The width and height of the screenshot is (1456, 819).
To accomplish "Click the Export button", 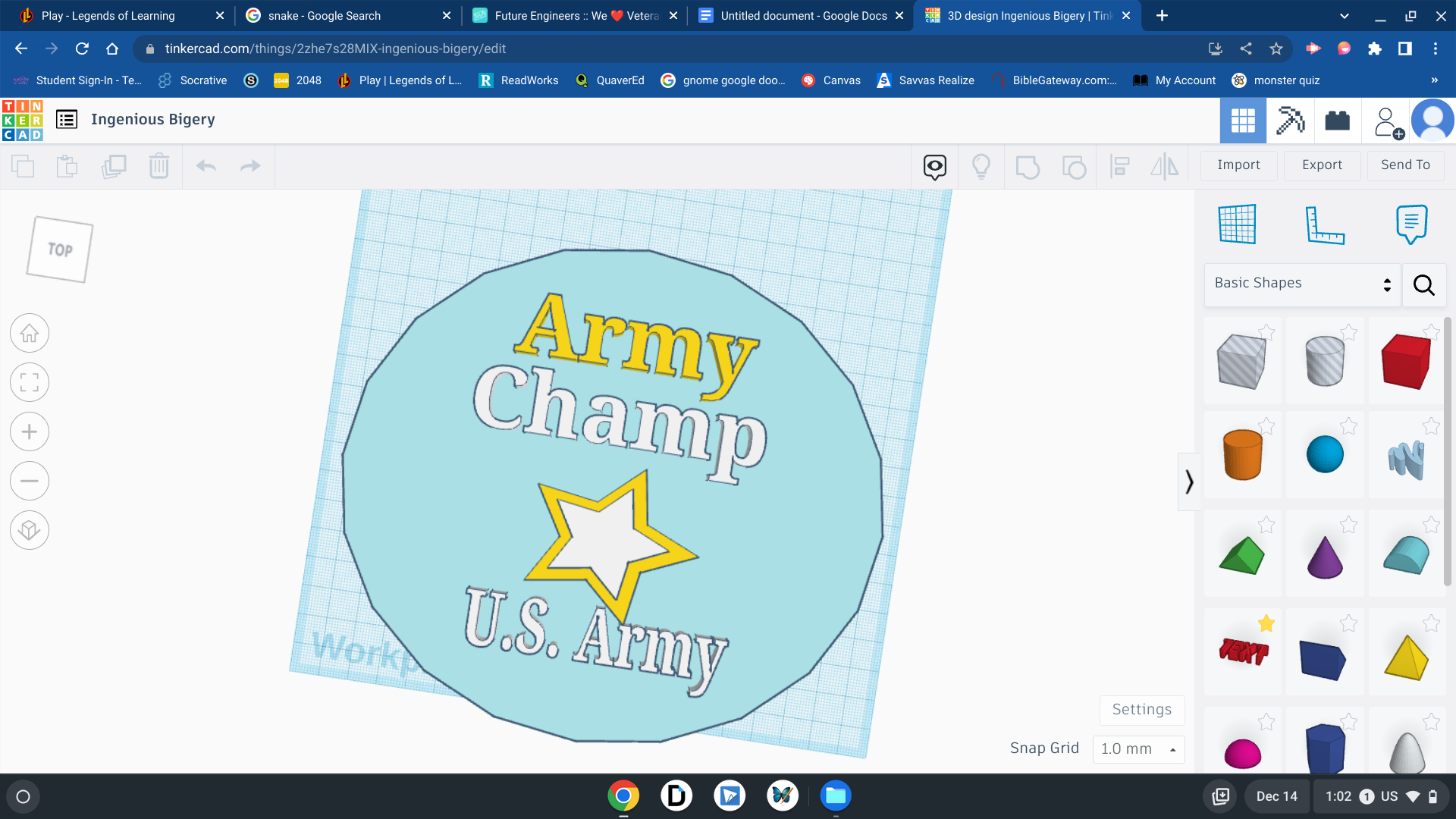I will point(1322,165).
